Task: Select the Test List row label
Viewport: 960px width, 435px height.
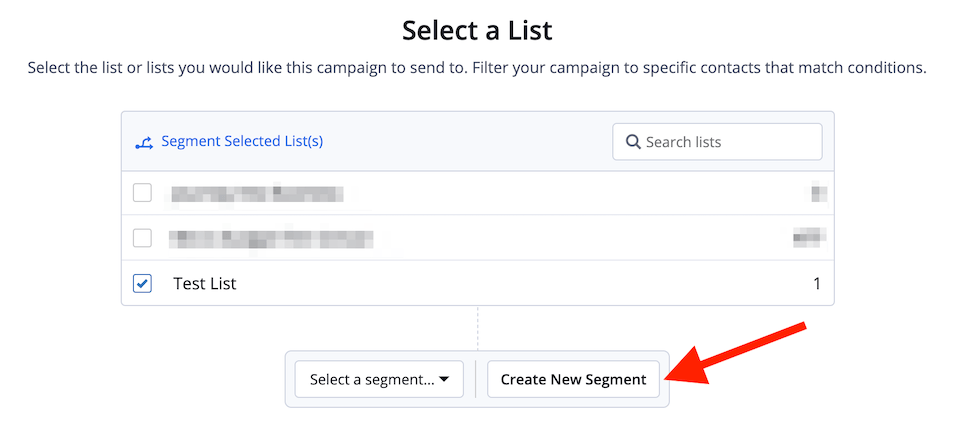Action: (204, 284)
